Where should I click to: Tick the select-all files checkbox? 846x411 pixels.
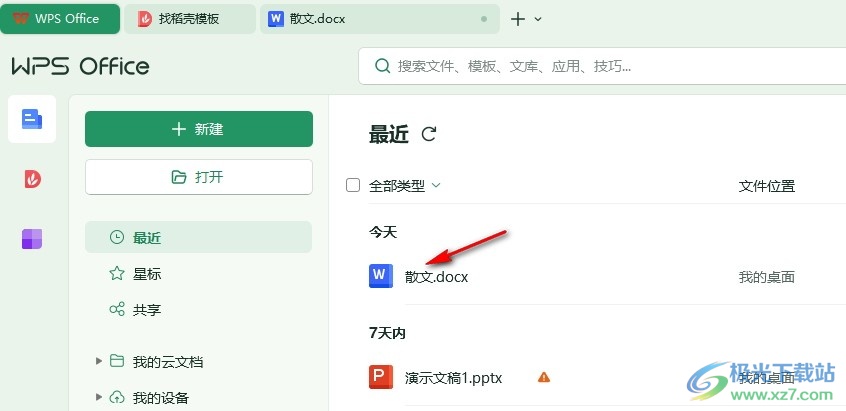(x=353, y=186)
